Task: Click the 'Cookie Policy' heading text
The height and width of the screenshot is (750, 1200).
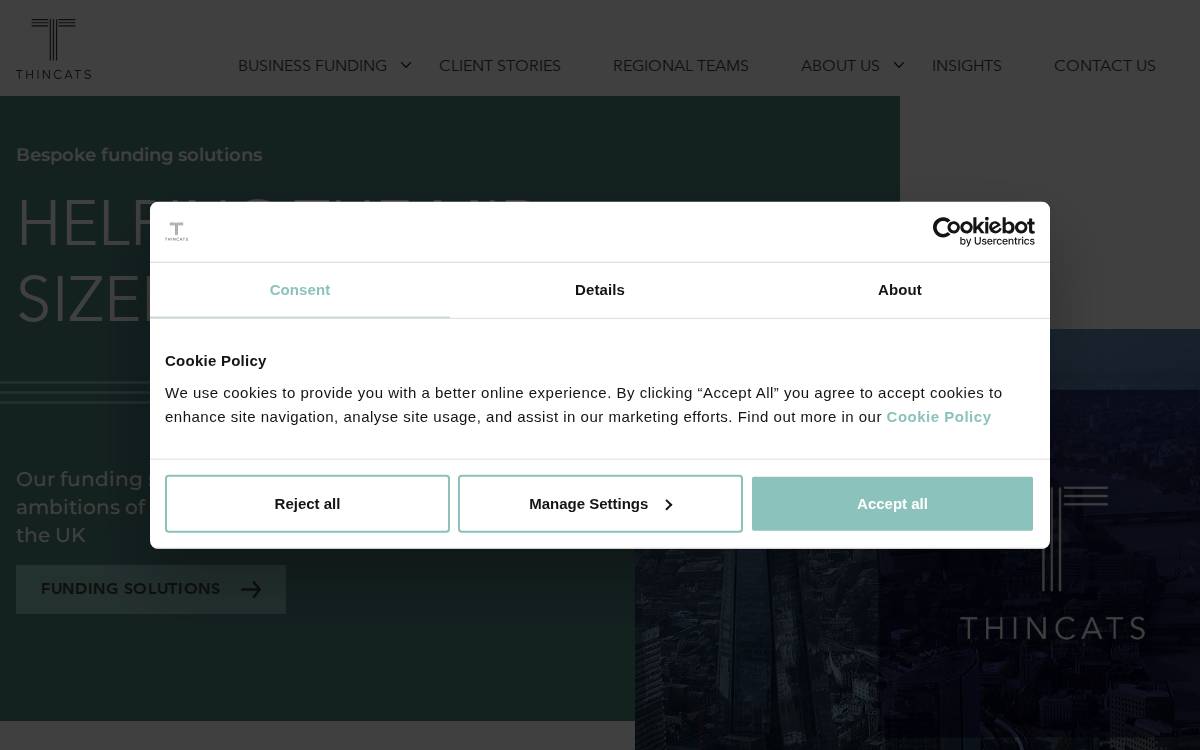Action: [216, 361]
